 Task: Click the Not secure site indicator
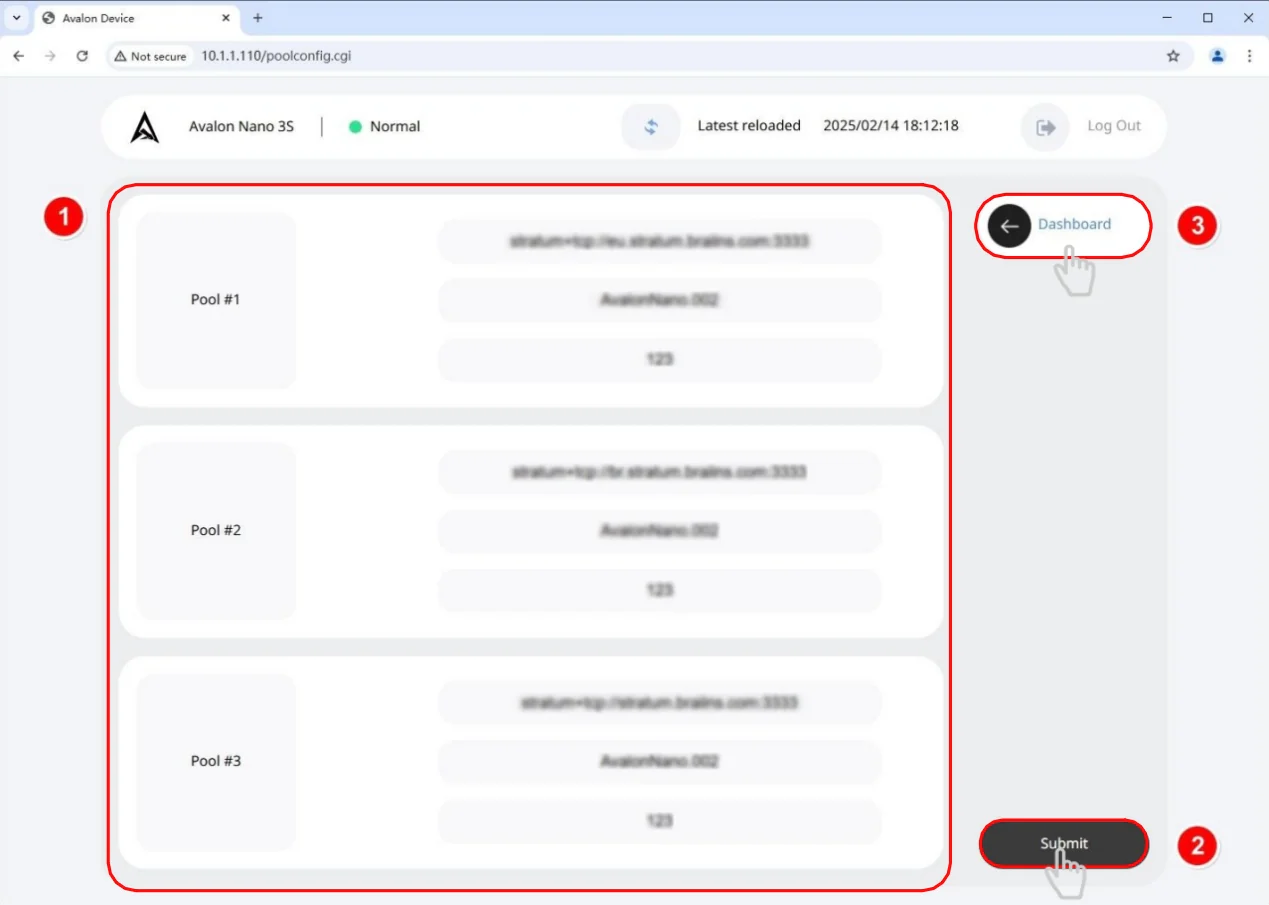click(x=150, y=56)
